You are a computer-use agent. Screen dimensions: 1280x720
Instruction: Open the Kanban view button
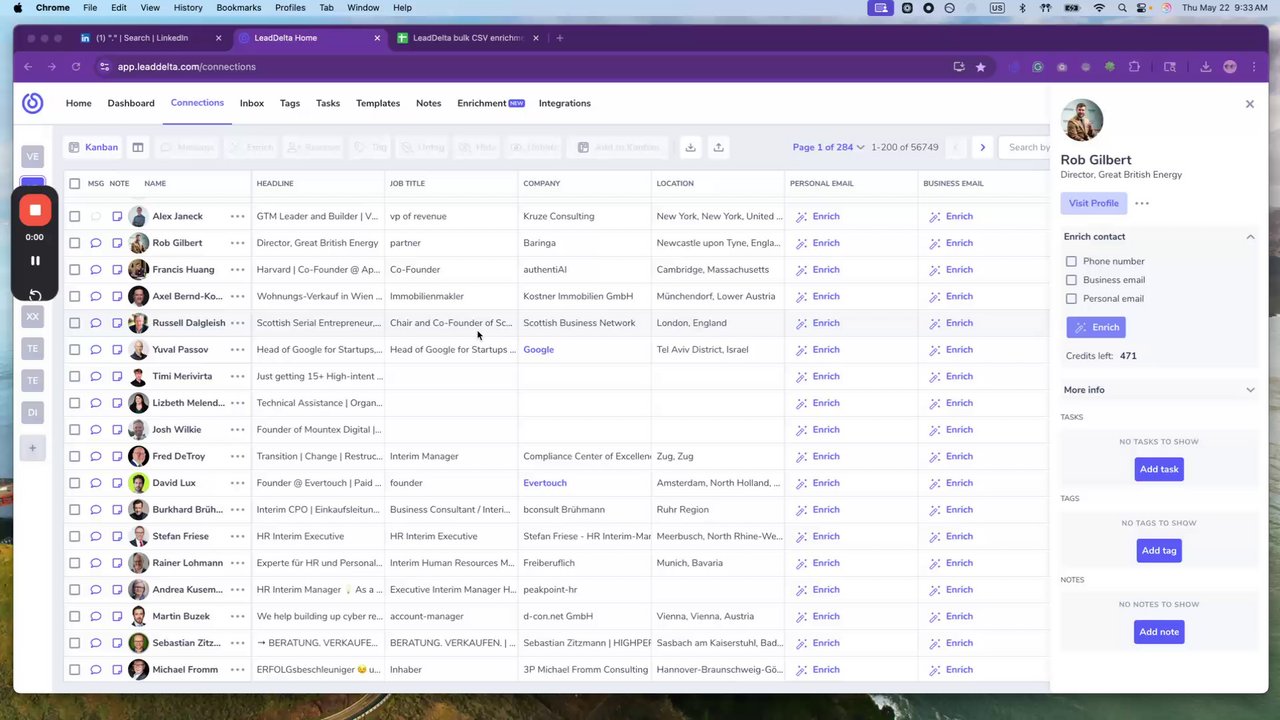coord(93,147)
